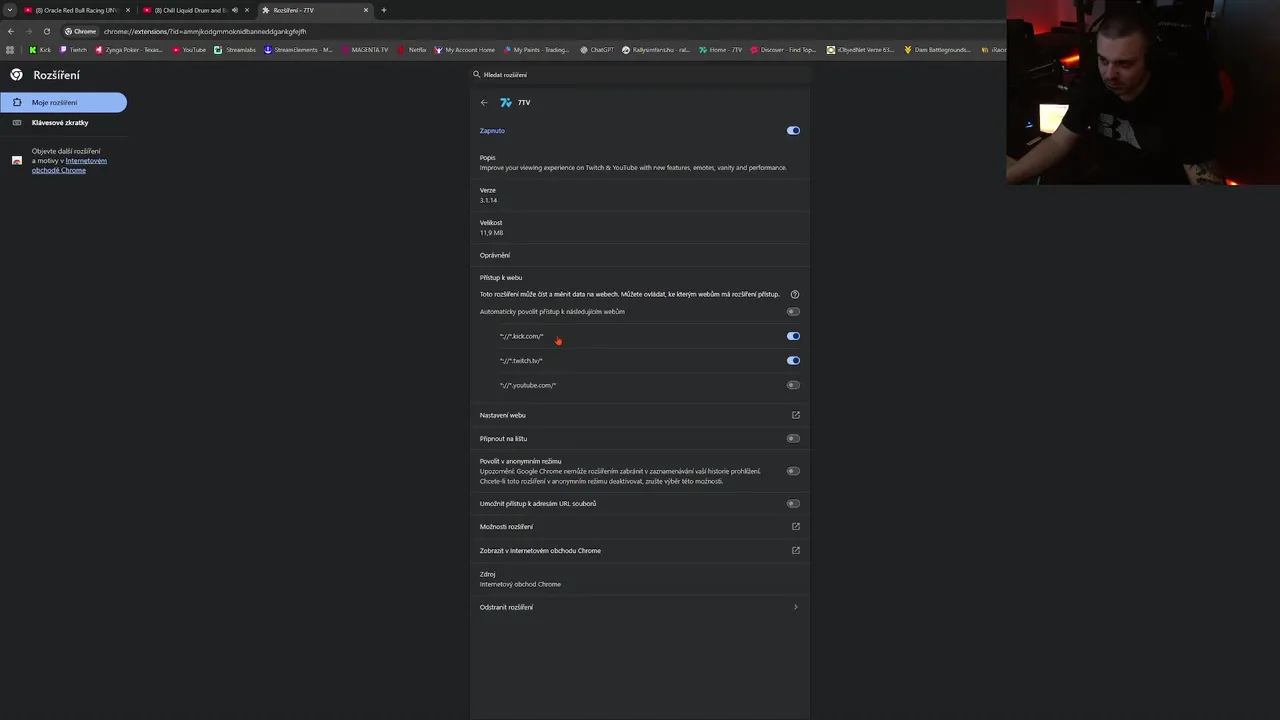Toggle Připnout na lištu switch
Image resolution: width=1280 pixels, height=720 pixels.
[793, 438]
